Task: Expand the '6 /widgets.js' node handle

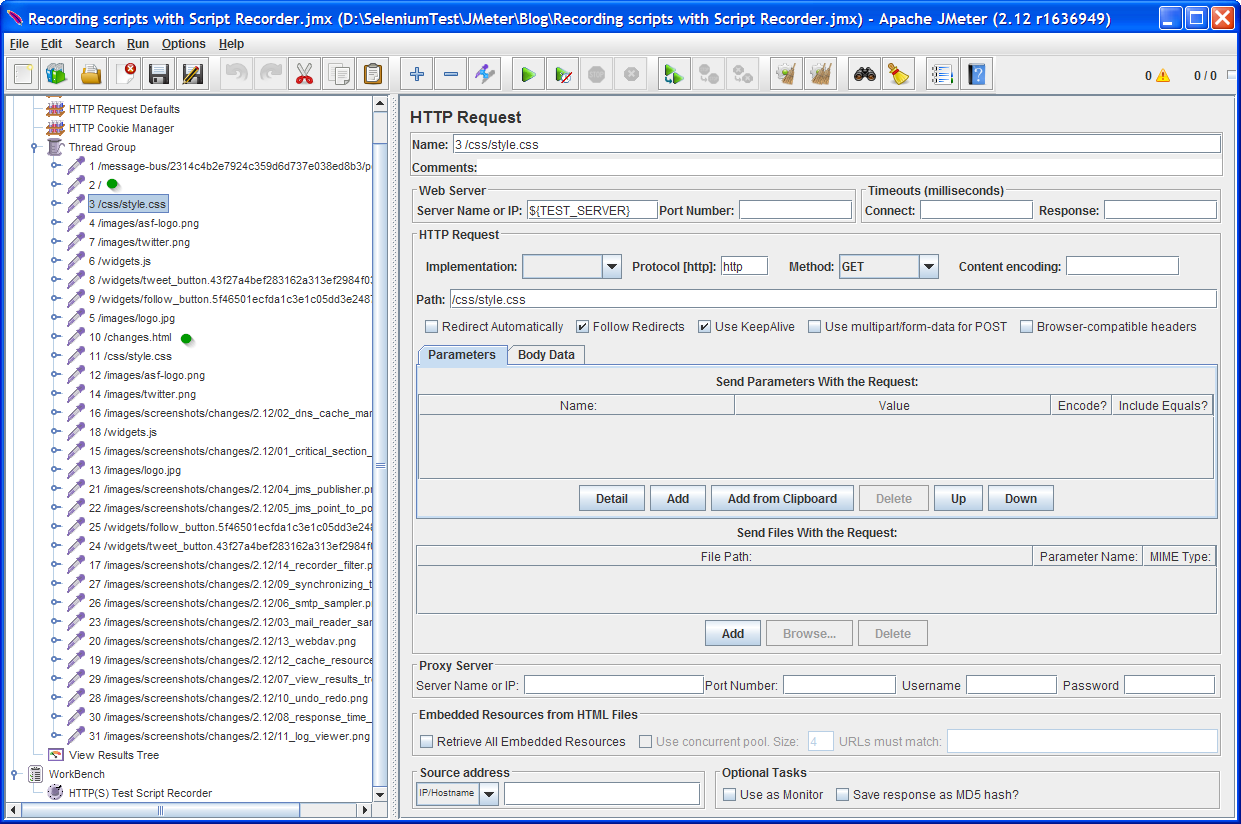Action: 56,261
